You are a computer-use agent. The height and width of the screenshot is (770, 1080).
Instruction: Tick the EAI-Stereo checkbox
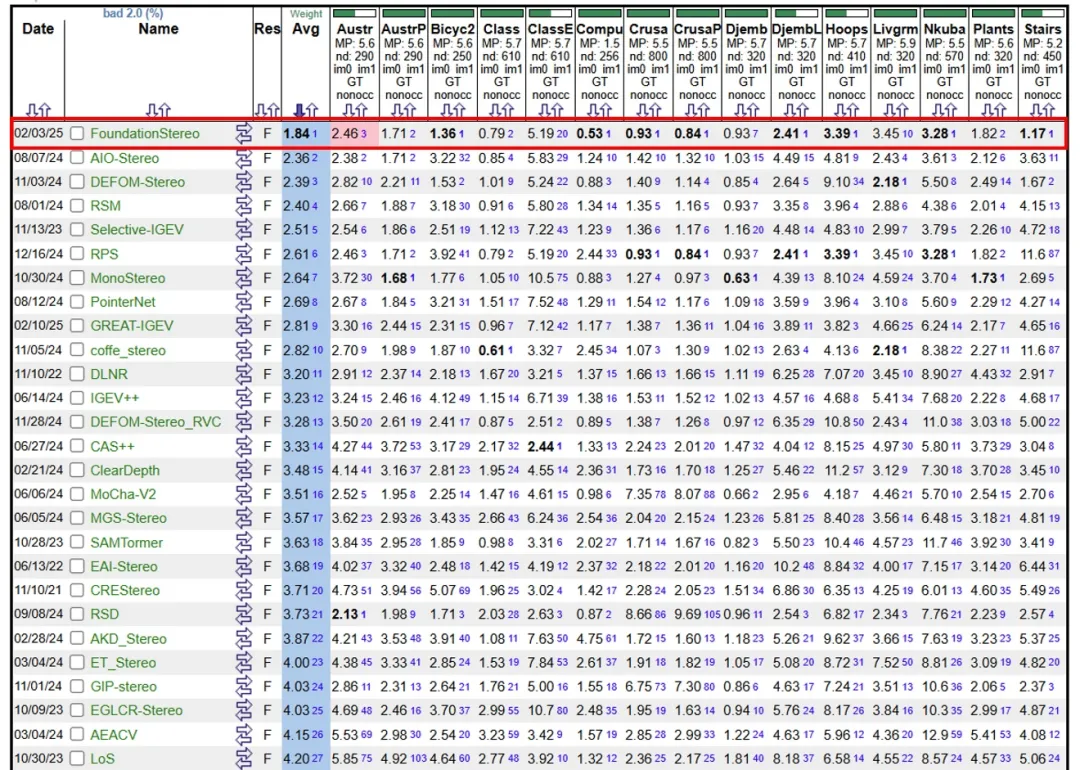click(77, 567)
